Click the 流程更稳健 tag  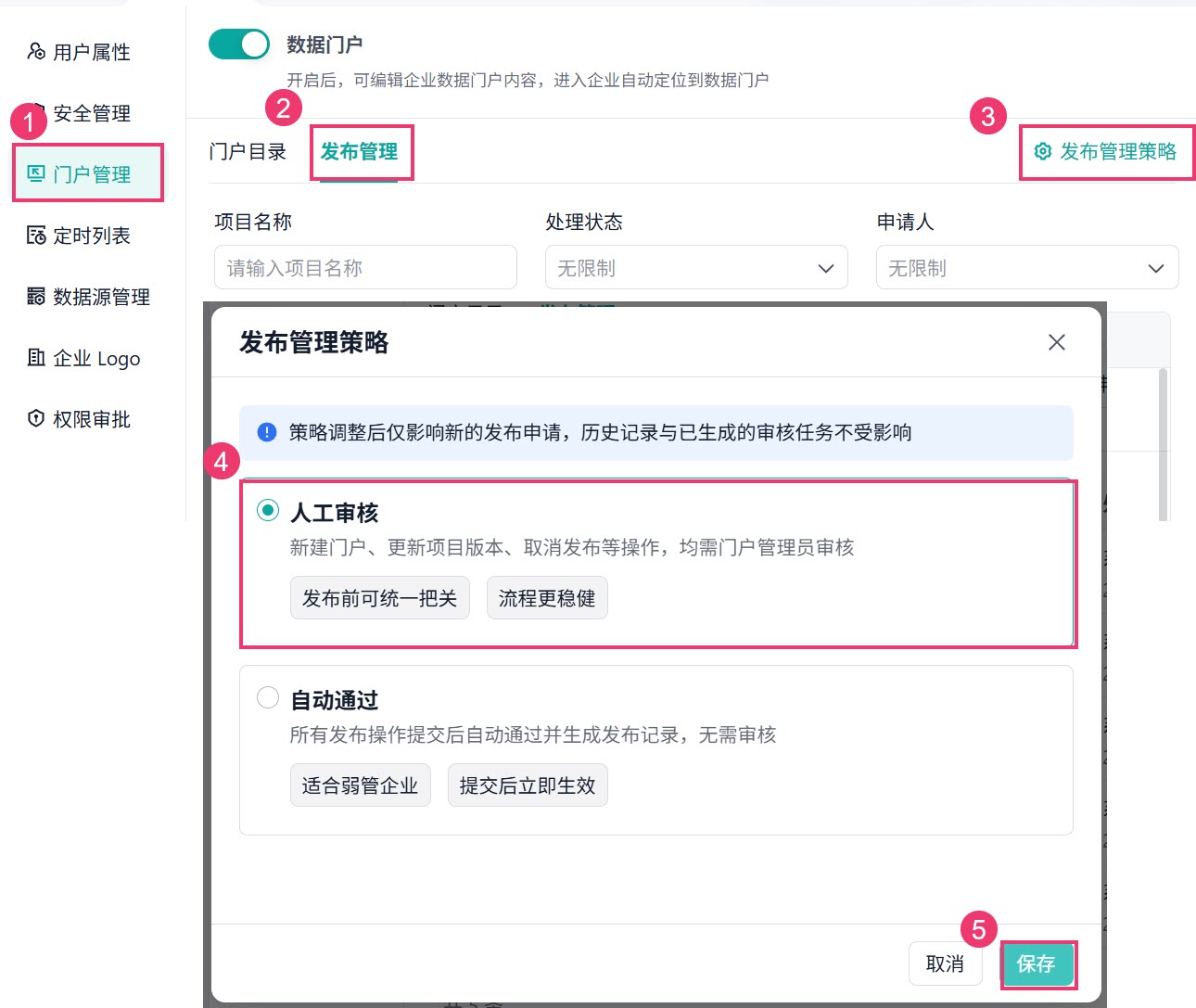click(x=547, y=598)
